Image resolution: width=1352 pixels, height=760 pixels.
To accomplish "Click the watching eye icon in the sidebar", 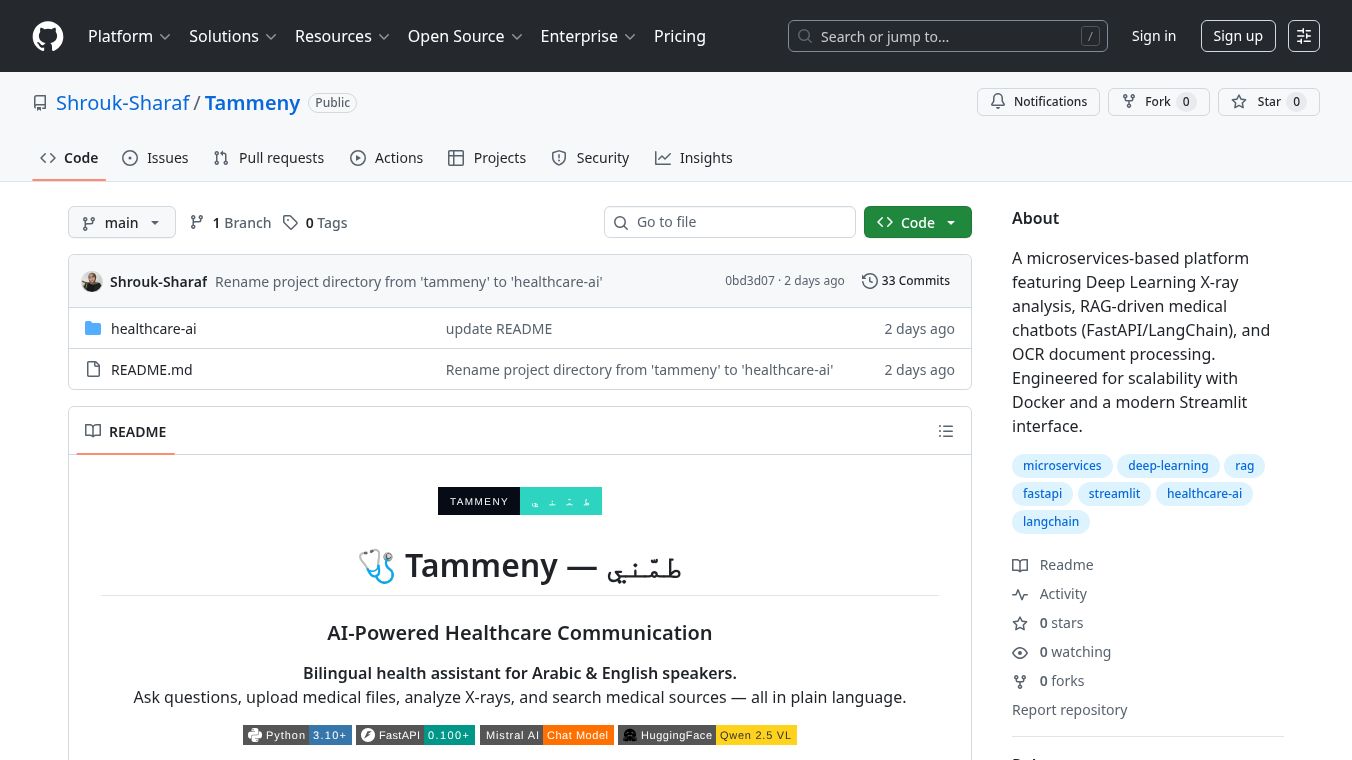I will [x=1020, y=652].
